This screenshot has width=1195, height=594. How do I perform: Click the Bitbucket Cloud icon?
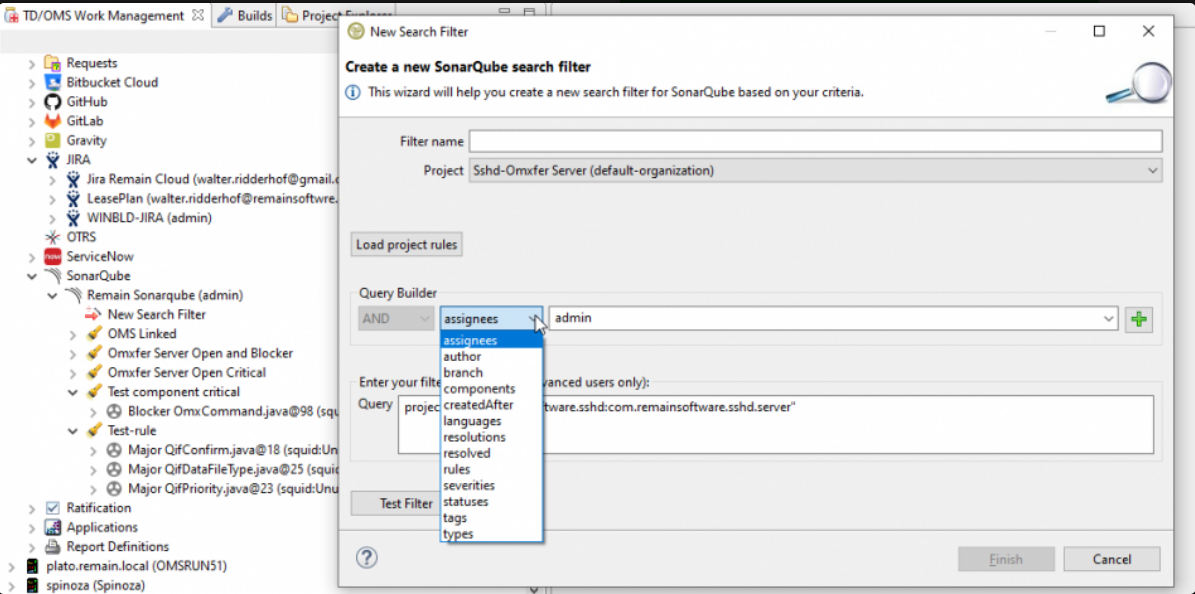pyautogui.click(x=53, y=82)
